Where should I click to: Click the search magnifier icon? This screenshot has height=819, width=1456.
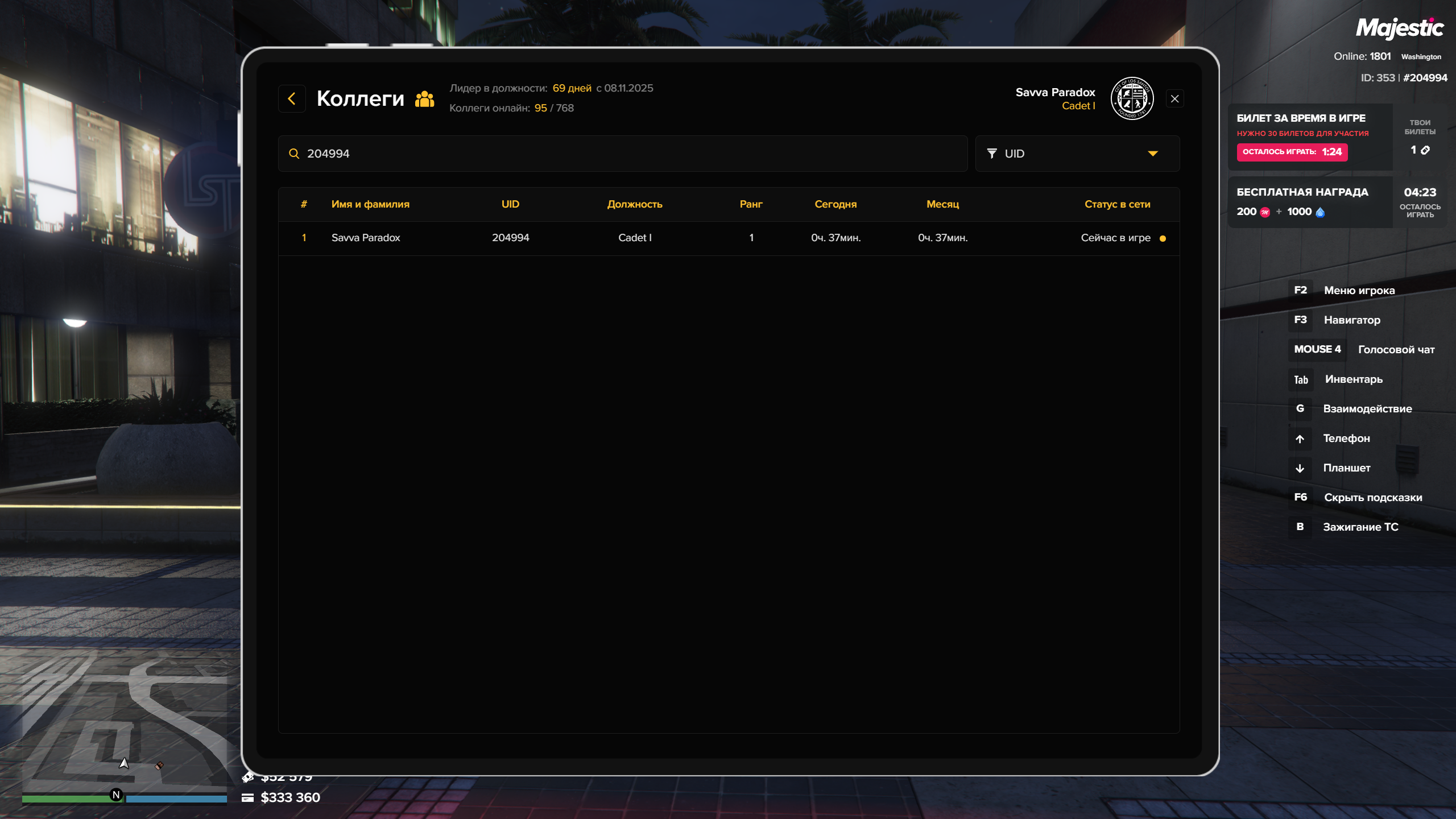[294, 154]
